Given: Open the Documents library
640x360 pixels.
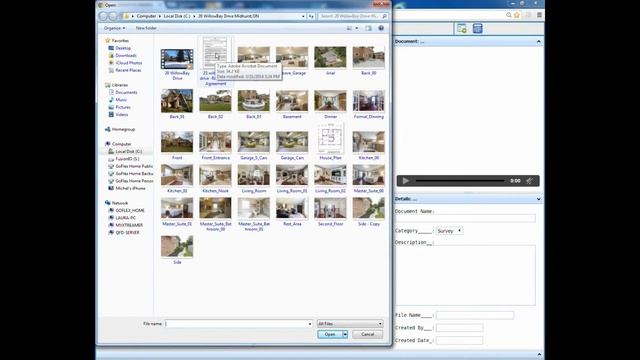Looking at the screenshot, I should (x=126, y=92).
